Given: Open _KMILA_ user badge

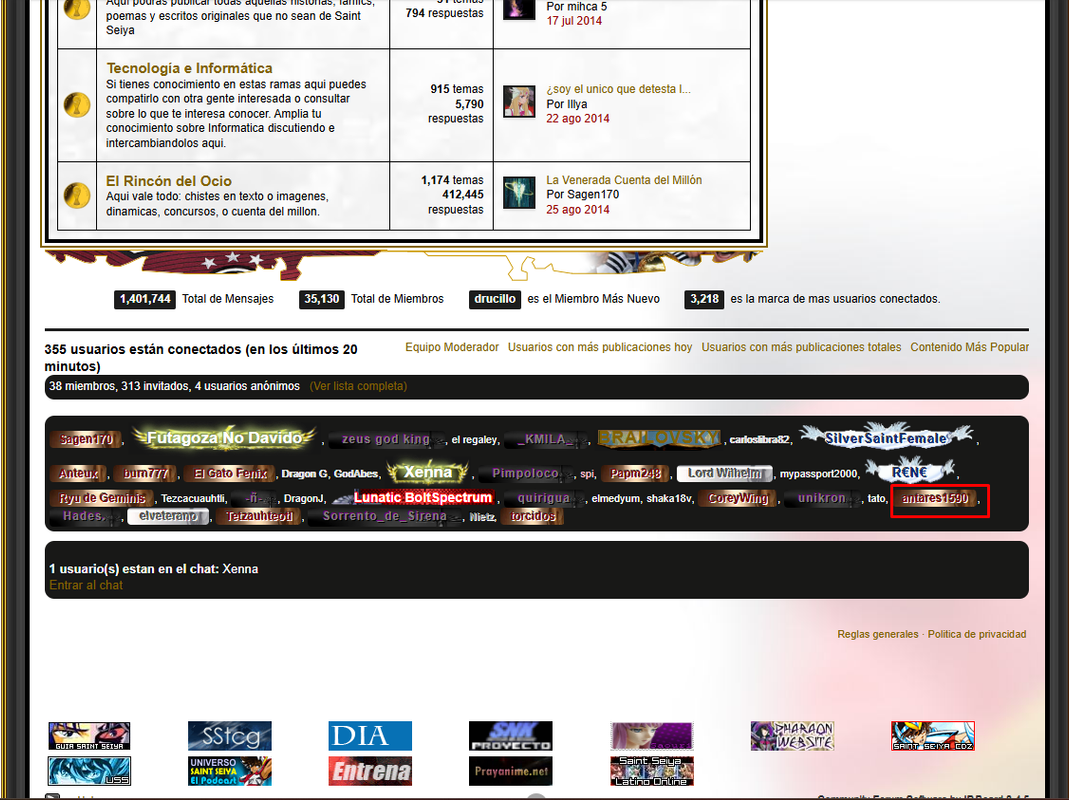Looking at the screenshot, I should tap(545, 439).
